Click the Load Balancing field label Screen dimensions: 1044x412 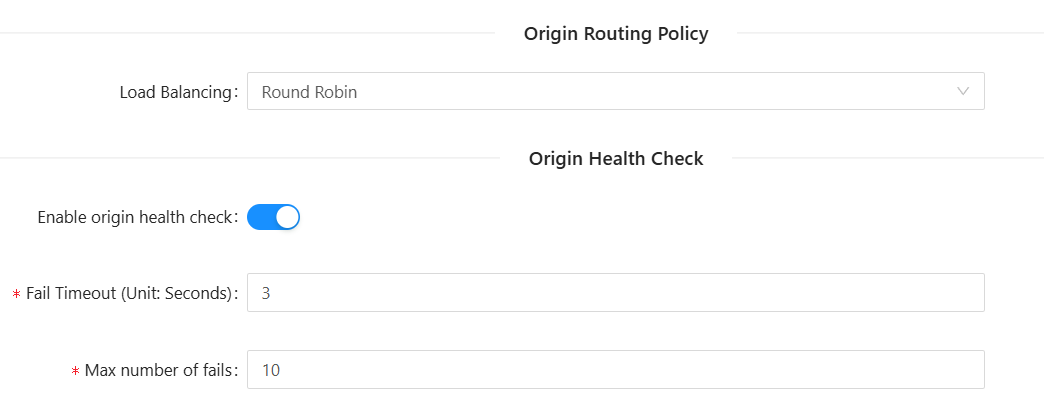point(176,92)
